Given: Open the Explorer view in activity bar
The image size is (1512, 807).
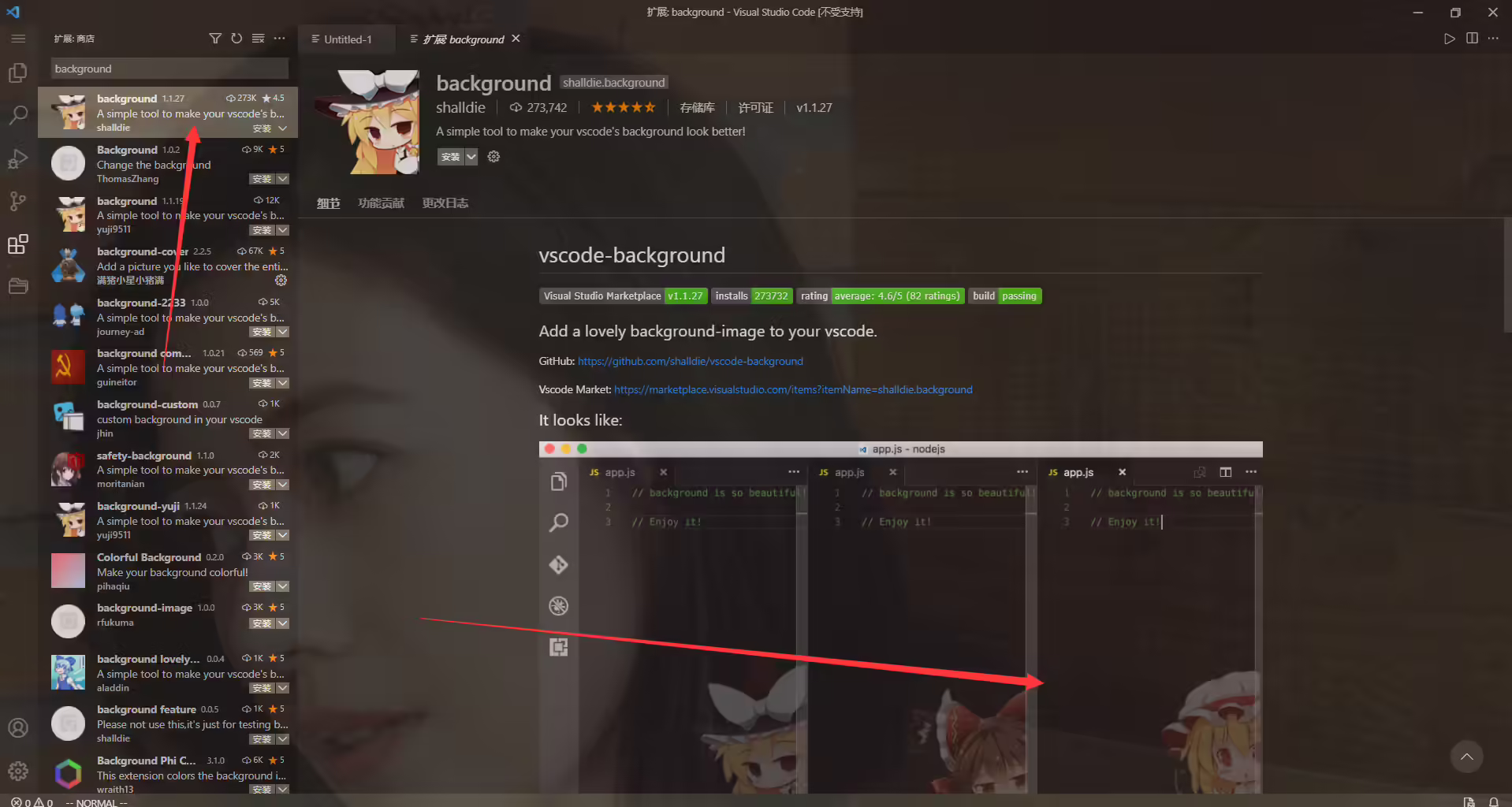Looking at the screenshot, I should click(18, 73).
